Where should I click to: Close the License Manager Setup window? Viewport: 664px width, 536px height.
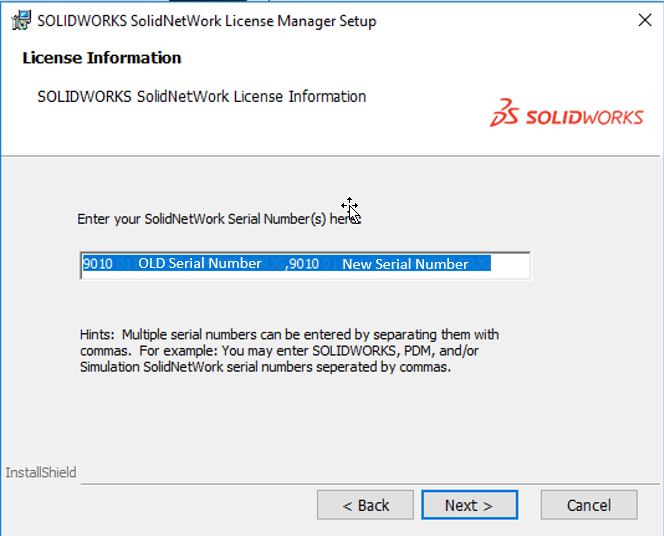(645, 19)
